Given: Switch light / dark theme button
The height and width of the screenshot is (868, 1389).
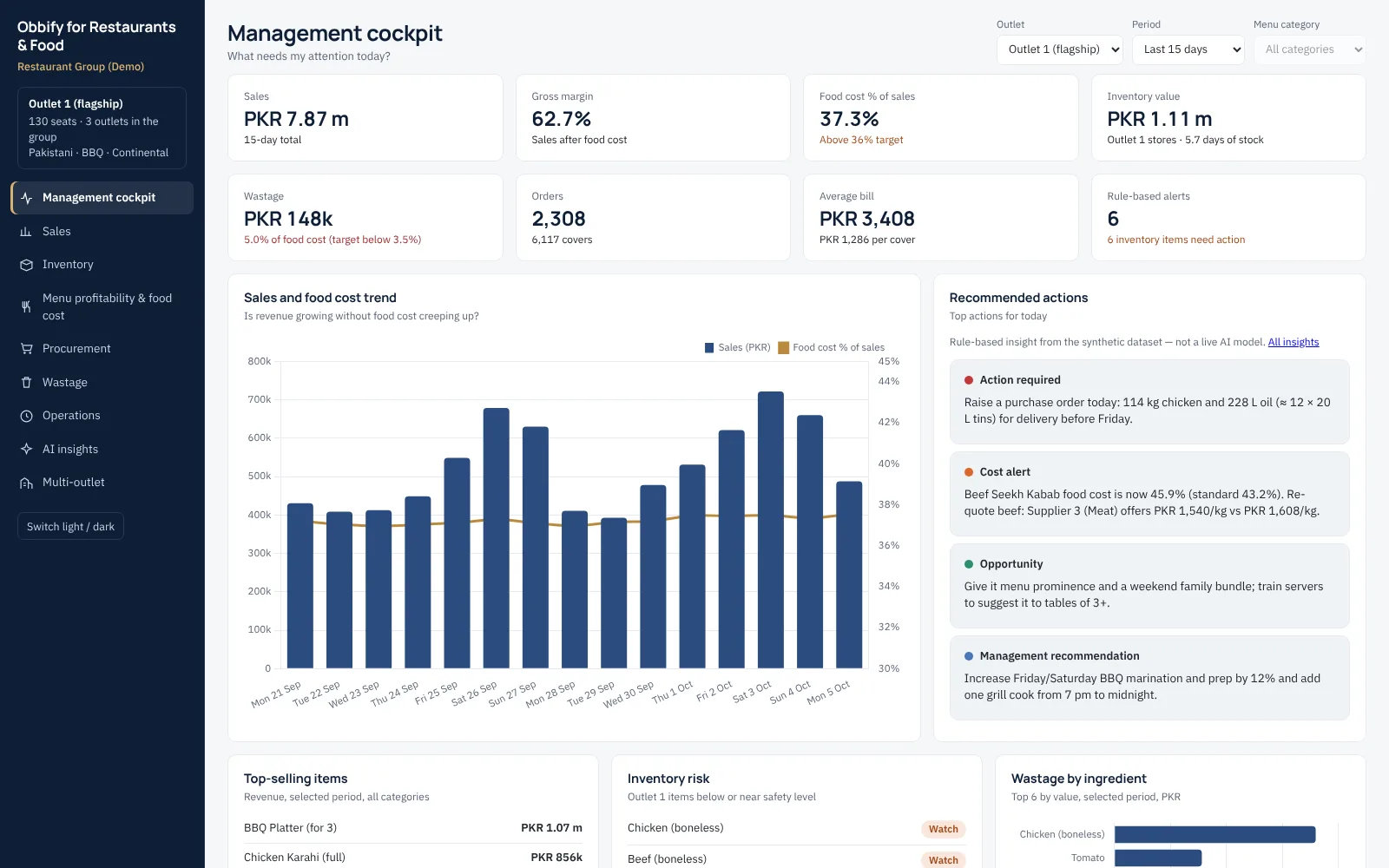Looking at the screenshot, I should click(70, 527).
